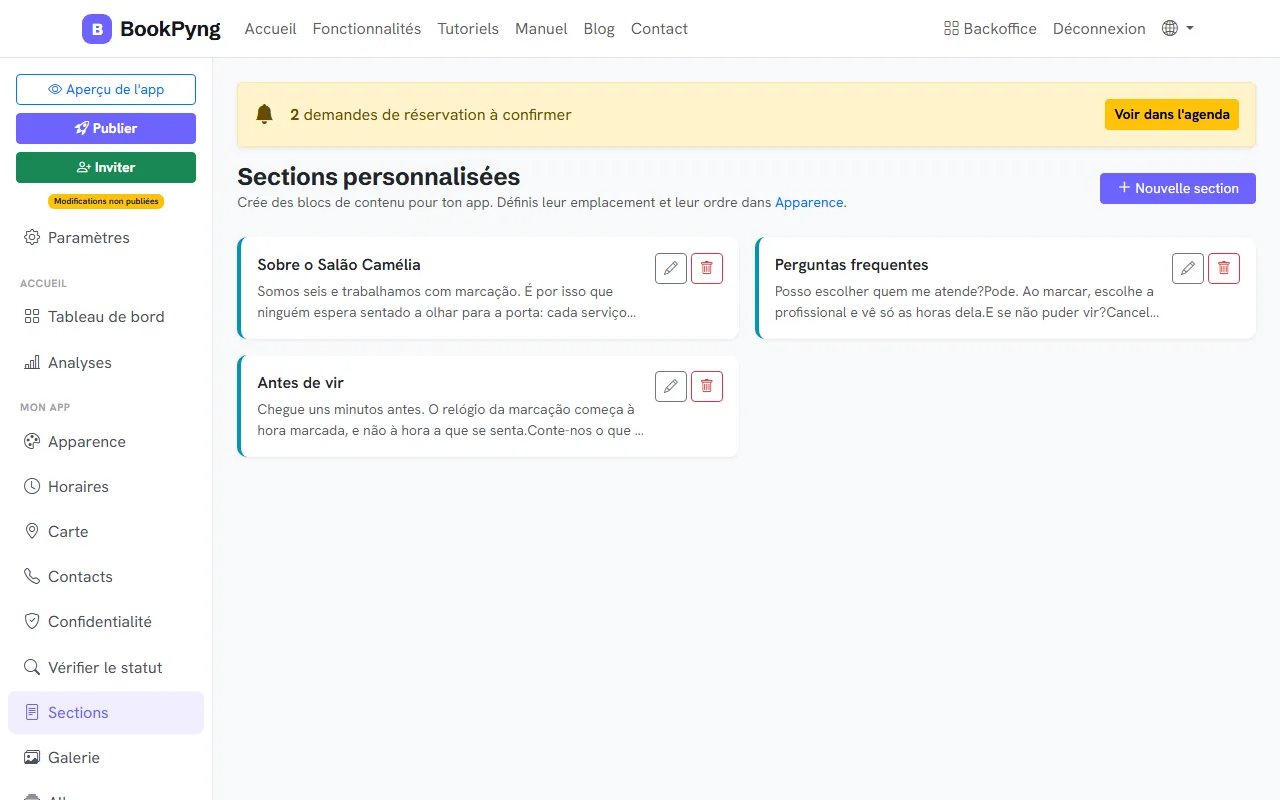This screenshot has height=800, width=1280.
Task: Open Aperçu de l'app preview
Action: [106, 89]
